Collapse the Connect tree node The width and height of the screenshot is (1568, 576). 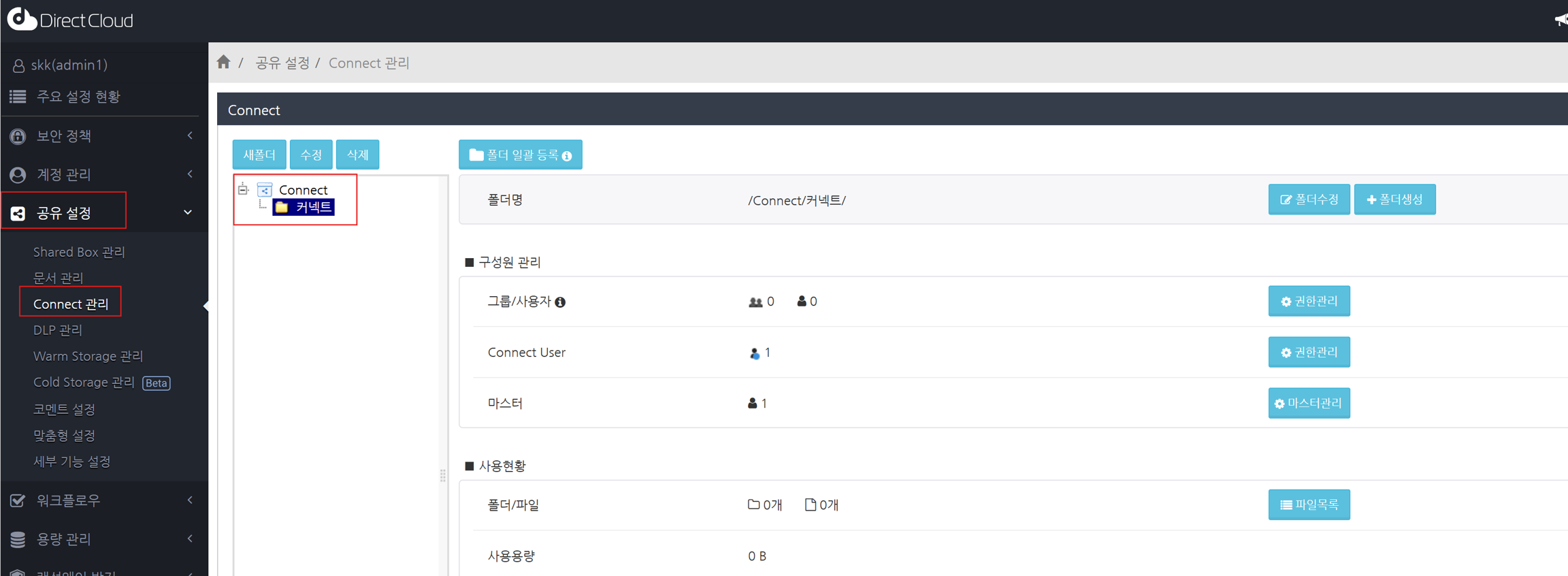click(x=243, y=190)
